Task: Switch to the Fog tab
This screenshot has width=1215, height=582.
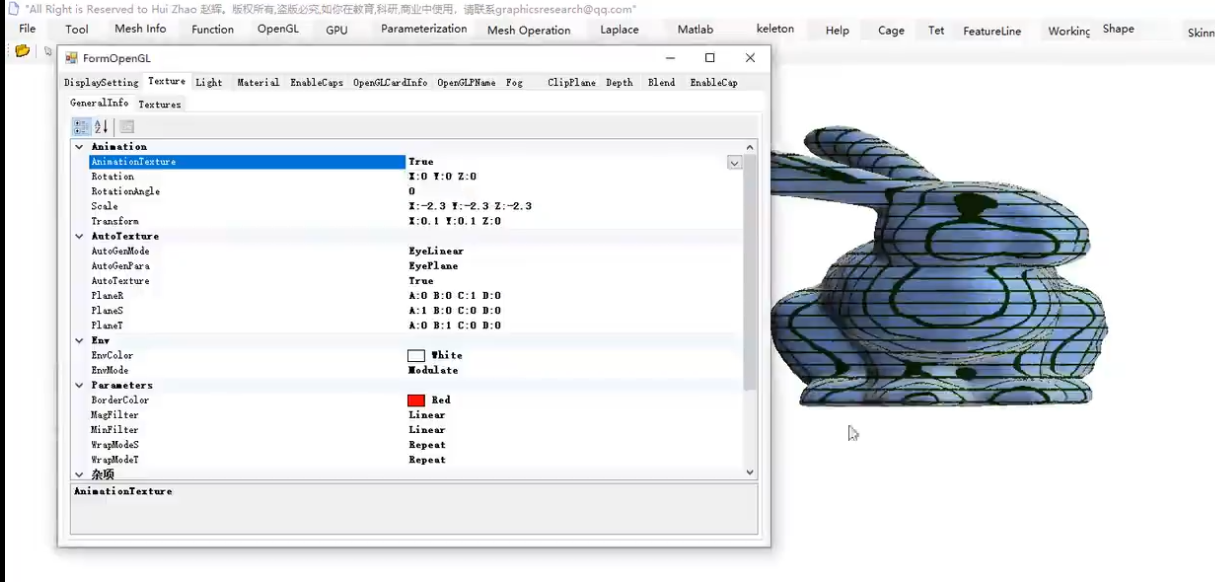Action: (x=514, y=83)
